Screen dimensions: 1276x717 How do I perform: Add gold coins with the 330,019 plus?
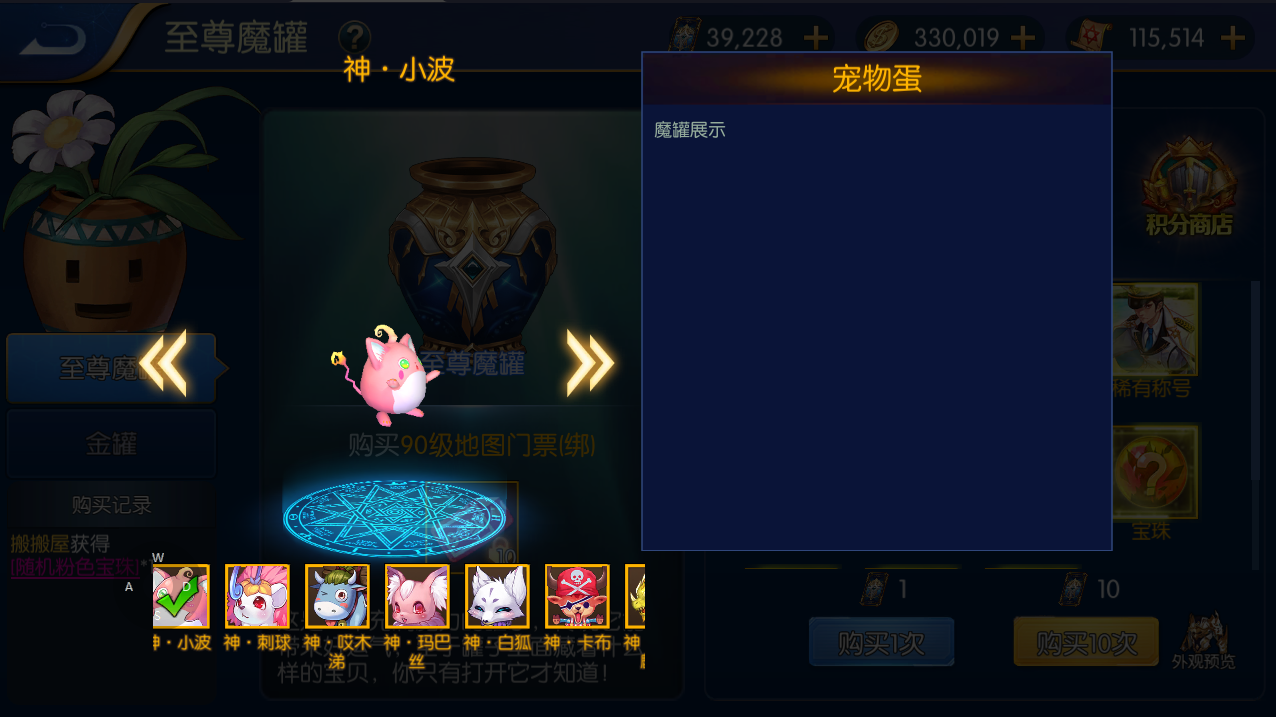point(1023,38)
